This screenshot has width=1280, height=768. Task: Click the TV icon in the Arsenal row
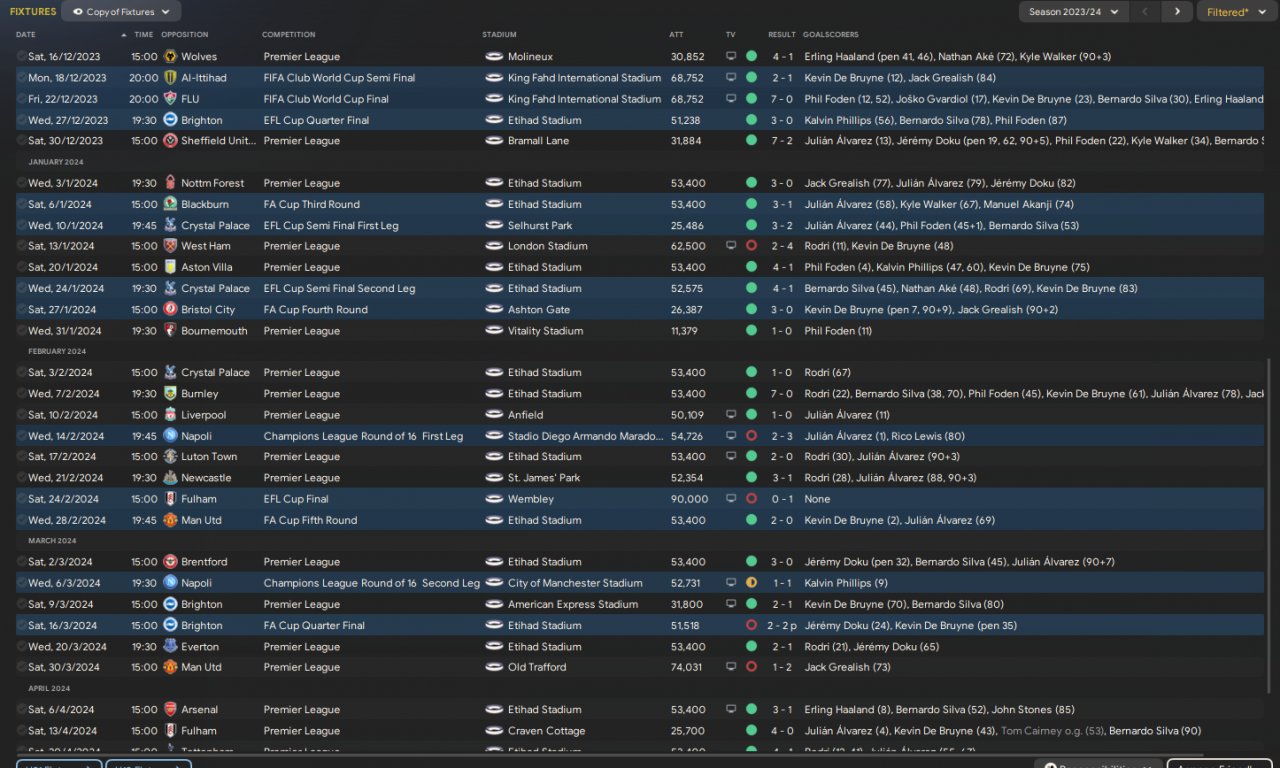click(731, 710)
